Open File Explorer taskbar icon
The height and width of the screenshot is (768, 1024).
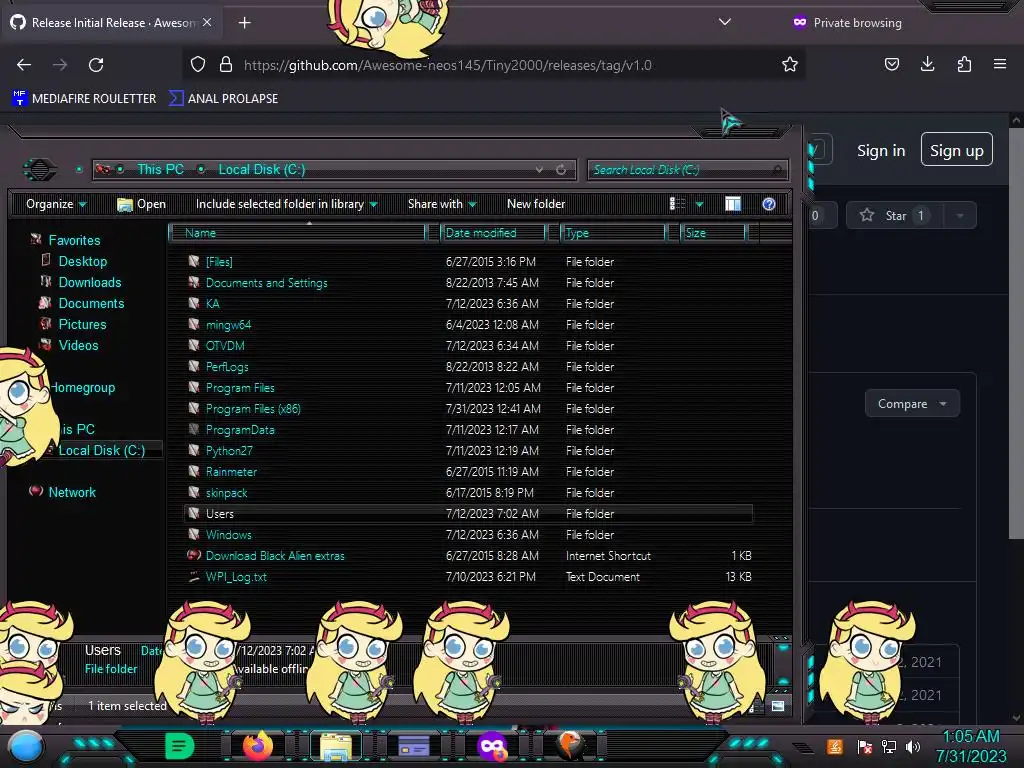point(336,746)
